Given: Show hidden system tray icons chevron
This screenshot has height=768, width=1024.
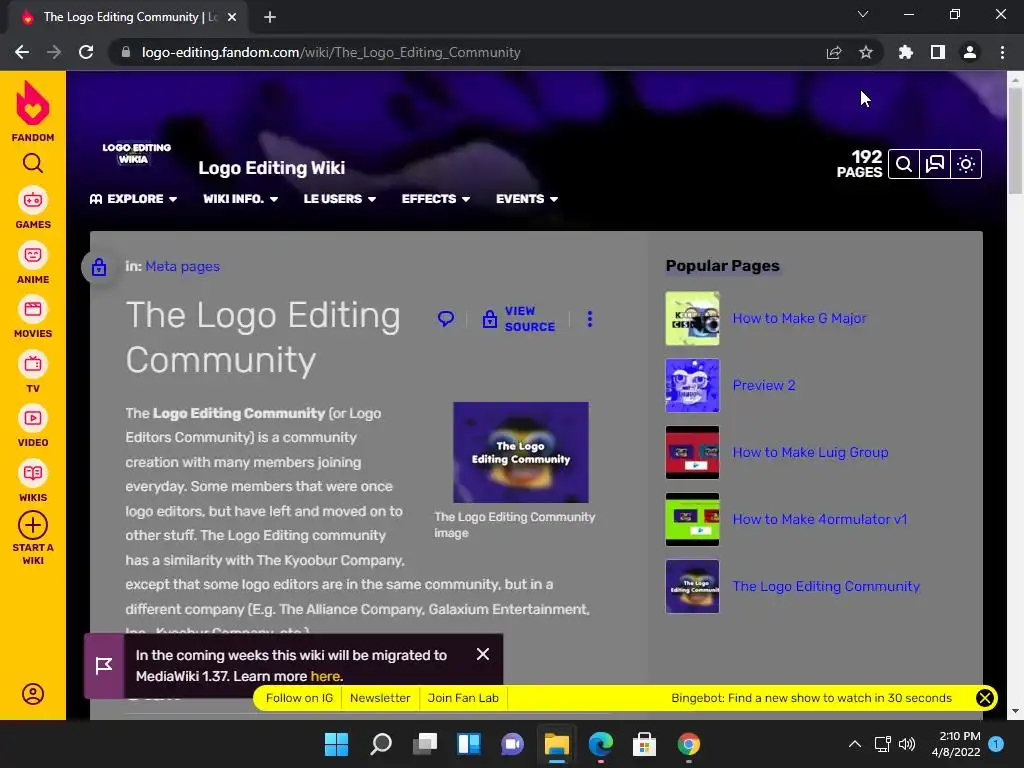Looking at the screenshot, I should [x=854, y=744].
